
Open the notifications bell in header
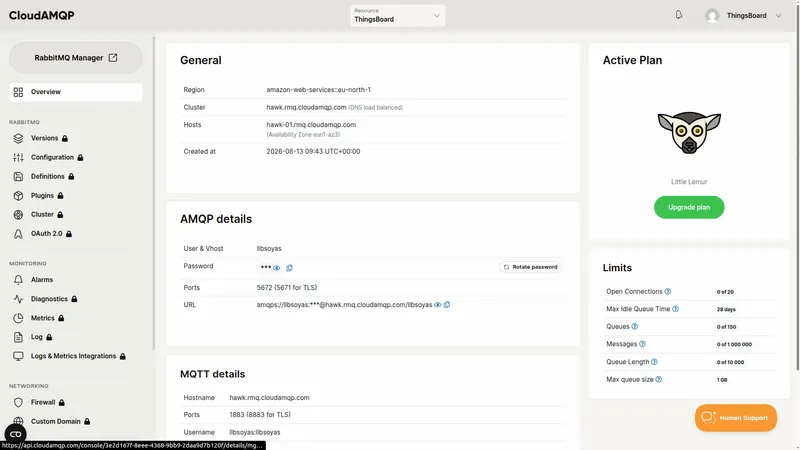[x=679, y=15]
